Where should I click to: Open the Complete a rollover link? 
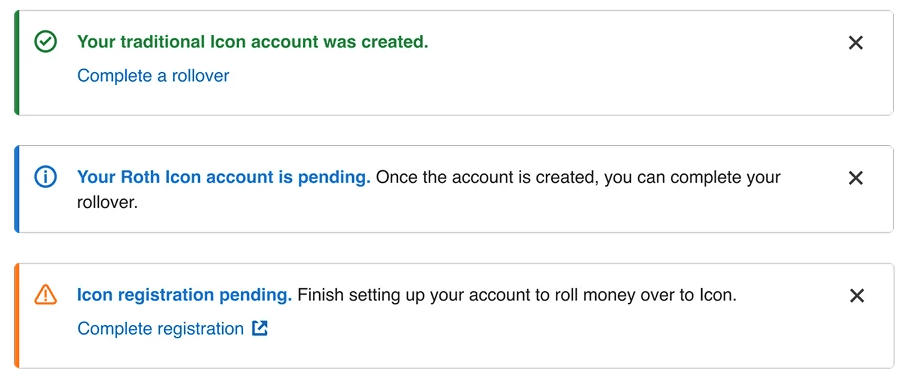point(153,75)
